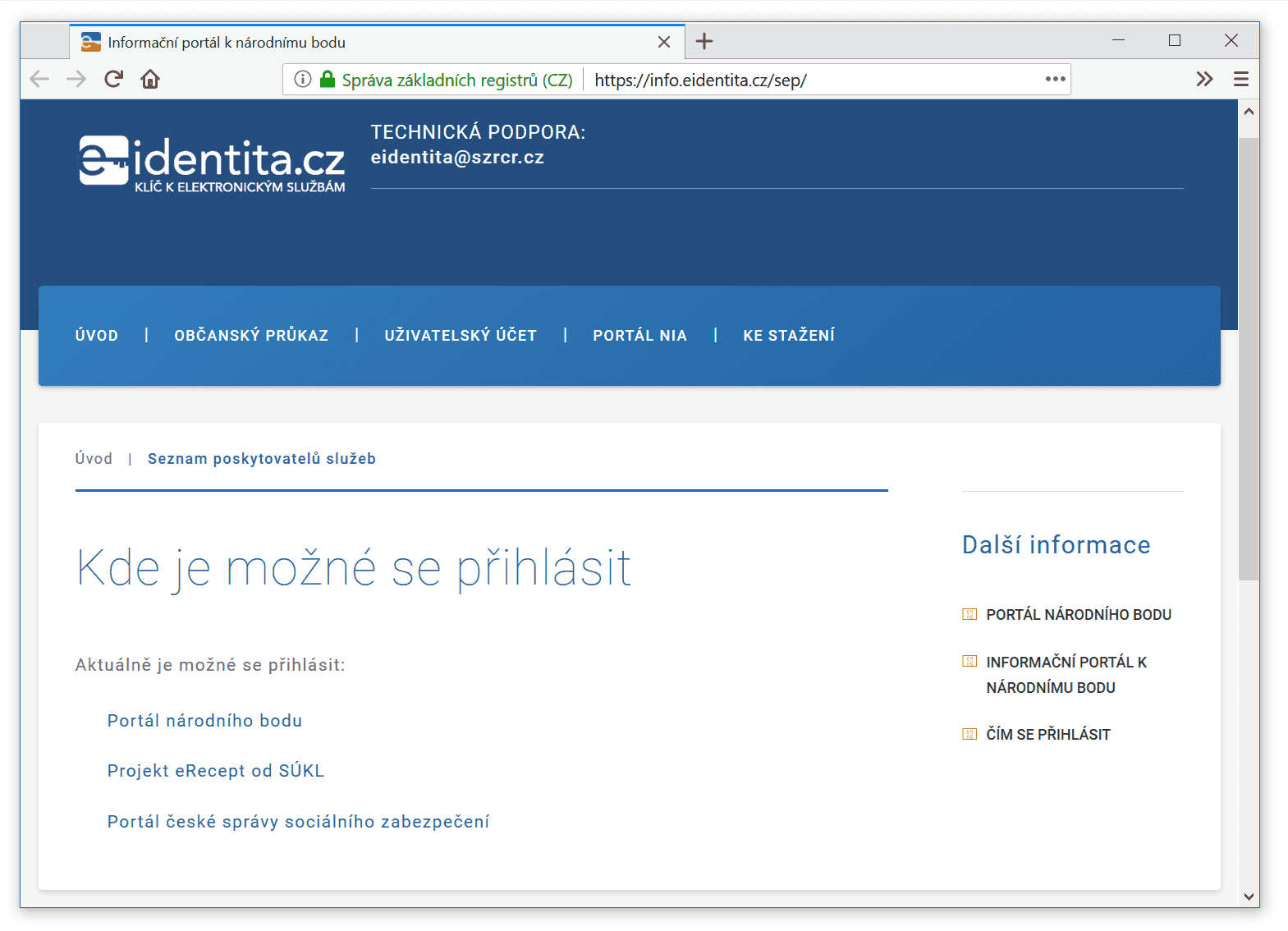Minimize the browser window
The height and width of the screenshot is (931, 1288).
tap(1118, 40)
